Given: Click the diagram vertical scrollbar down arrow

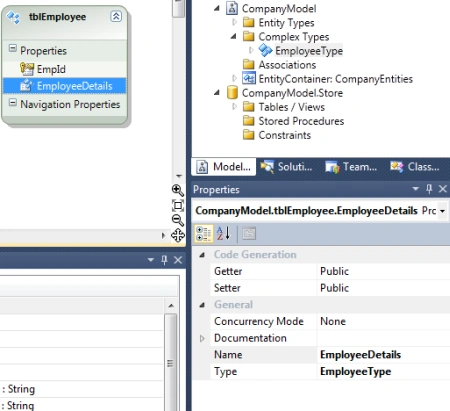Looking at the screenshot, I should point(179,176).
